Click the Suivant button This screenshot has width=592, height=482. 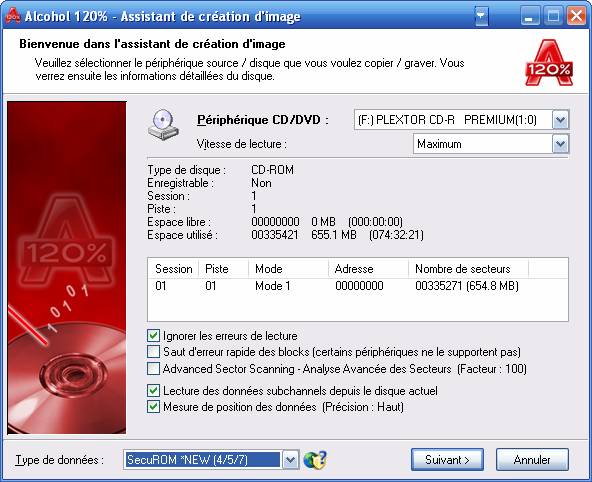(447, 459)
